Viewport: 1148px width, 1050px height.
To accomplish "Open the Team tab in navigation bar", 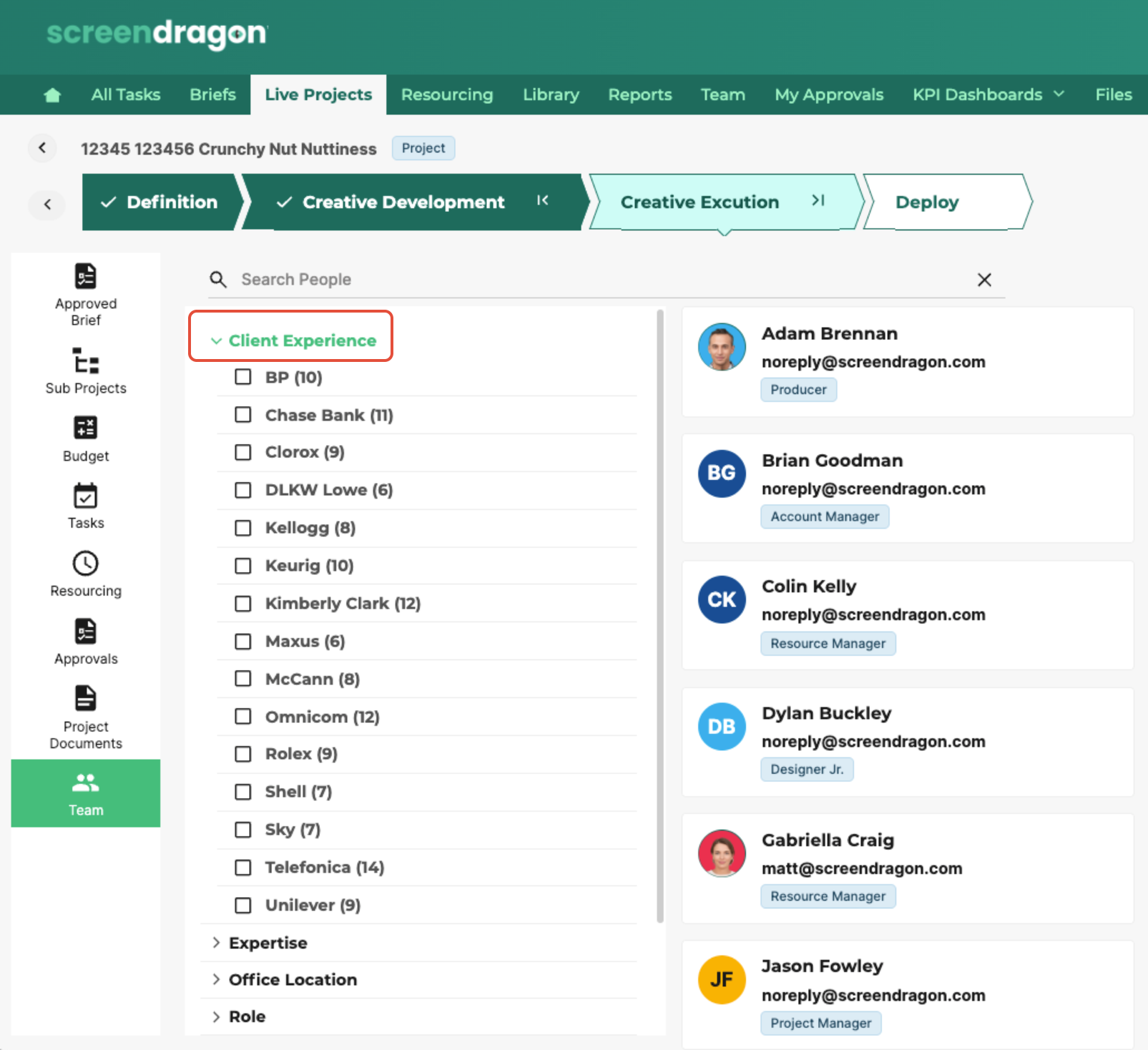I will tap(723, 94).
